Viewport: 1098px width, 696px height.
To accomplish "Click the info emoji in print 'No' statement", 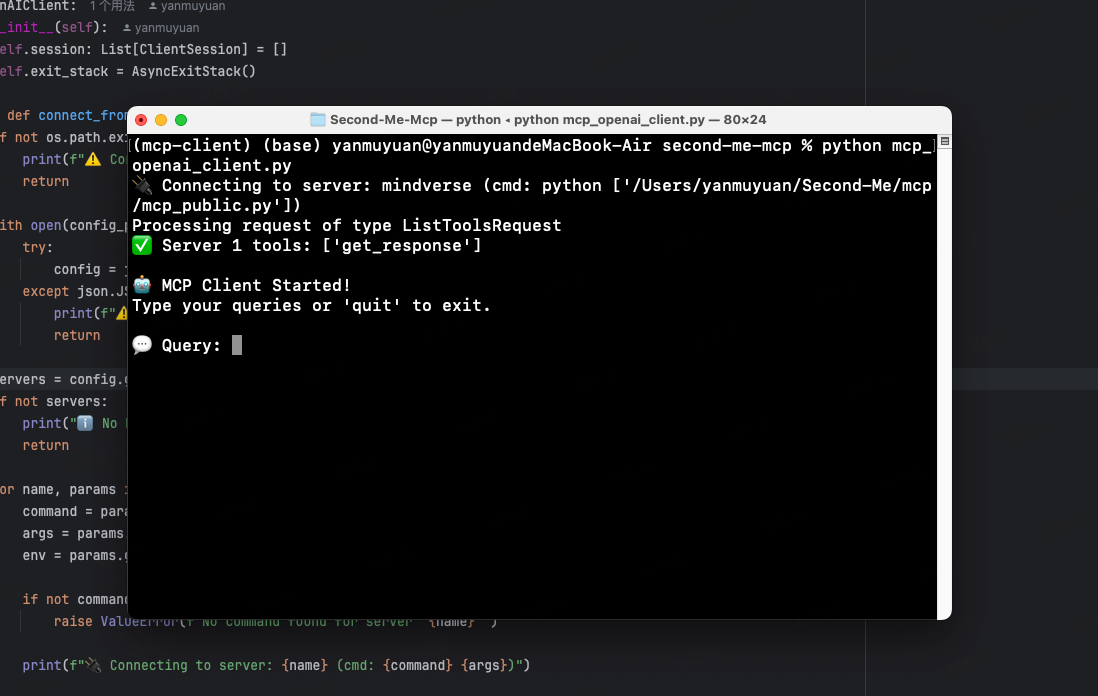I will pyautogui.click(x=85, y=424).
